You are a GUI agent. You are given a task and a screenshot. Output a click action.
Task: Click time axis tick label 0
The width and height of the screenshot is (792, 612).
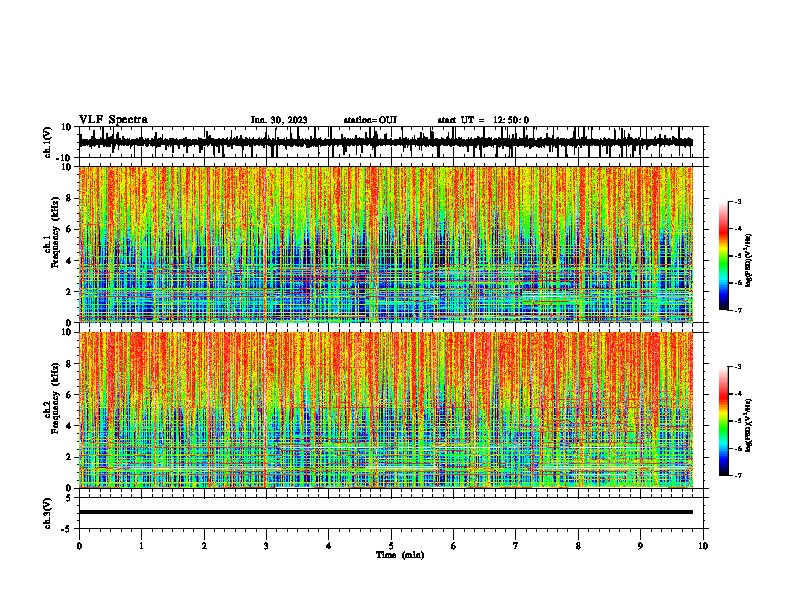pyautogui.click(x=79, y=546)
